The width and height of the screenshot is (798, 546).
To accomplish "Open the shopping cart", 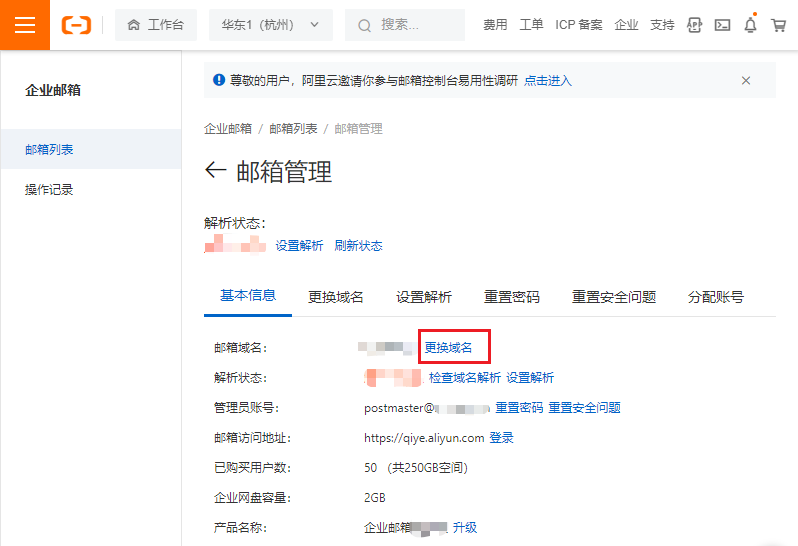I will pos(778,25).
